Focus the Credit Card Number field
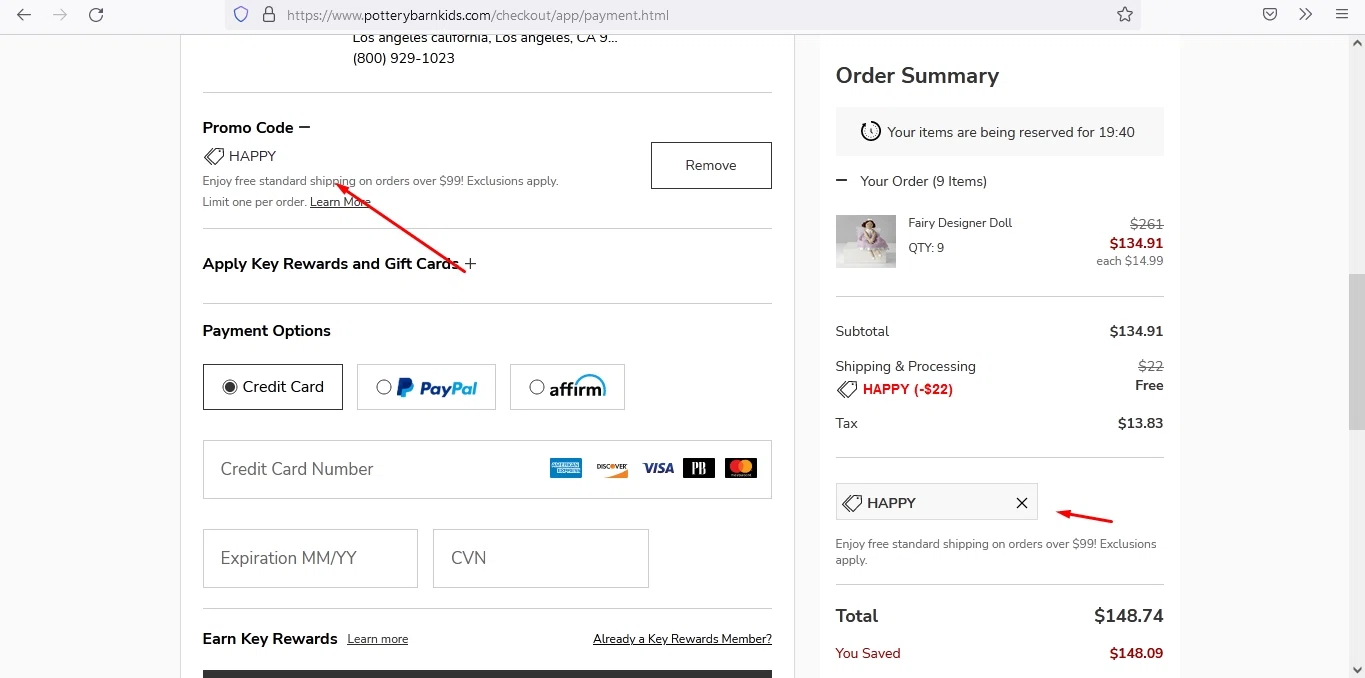1365x678 pixels. [487, 469]
